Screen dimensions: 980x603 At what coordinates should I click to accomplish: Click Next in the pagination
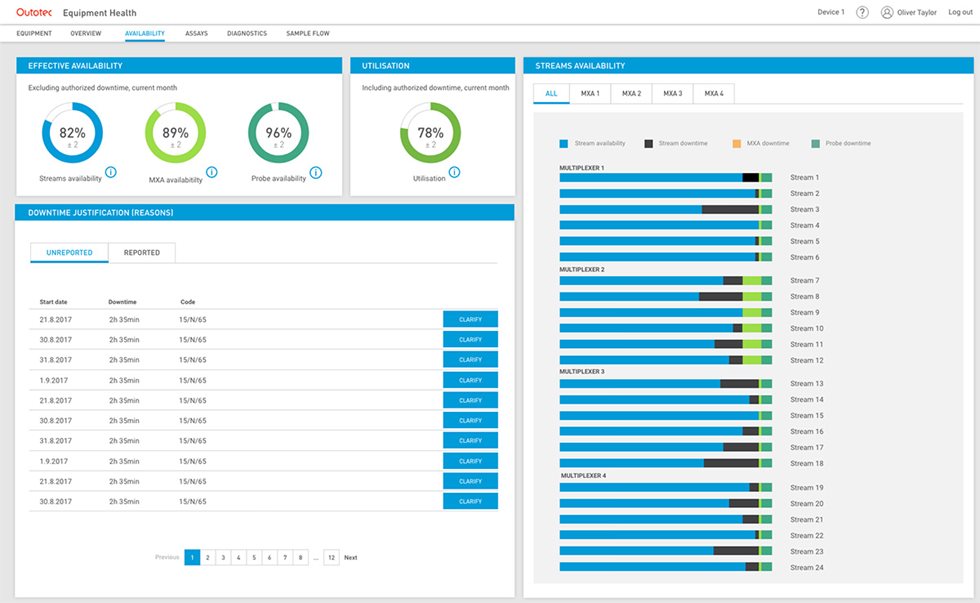350,557
